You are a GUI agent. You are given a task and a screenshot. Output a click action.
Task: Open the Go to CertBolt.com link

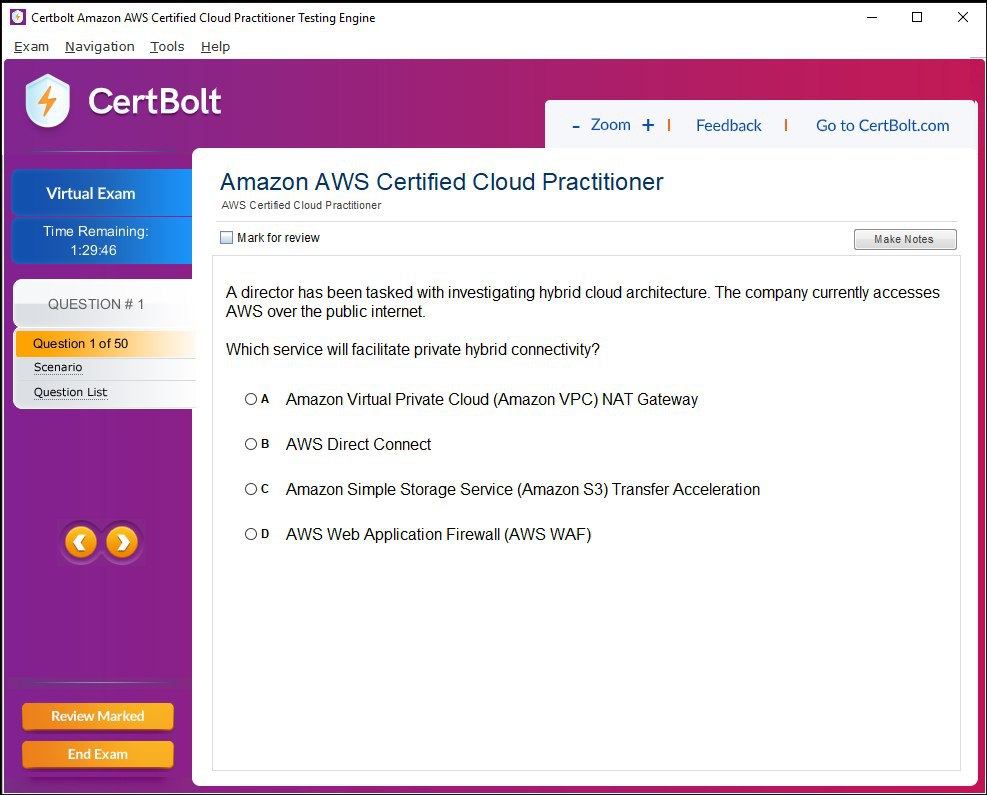pos(883,125)
